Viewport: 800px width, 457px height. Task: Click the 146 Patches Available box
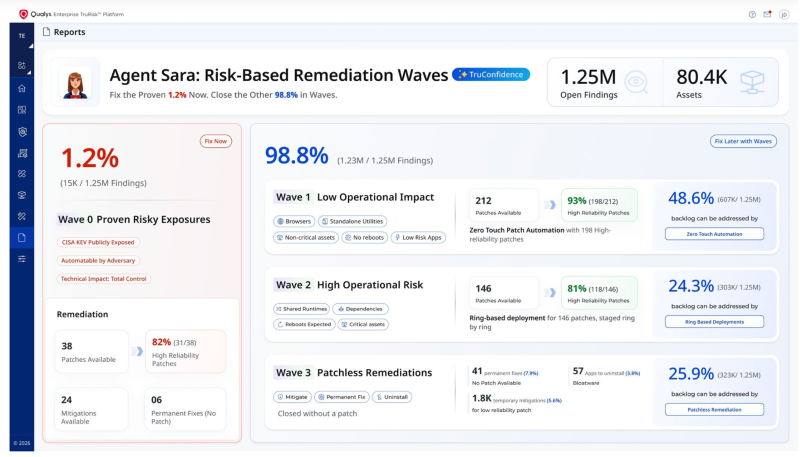(504, 293)
